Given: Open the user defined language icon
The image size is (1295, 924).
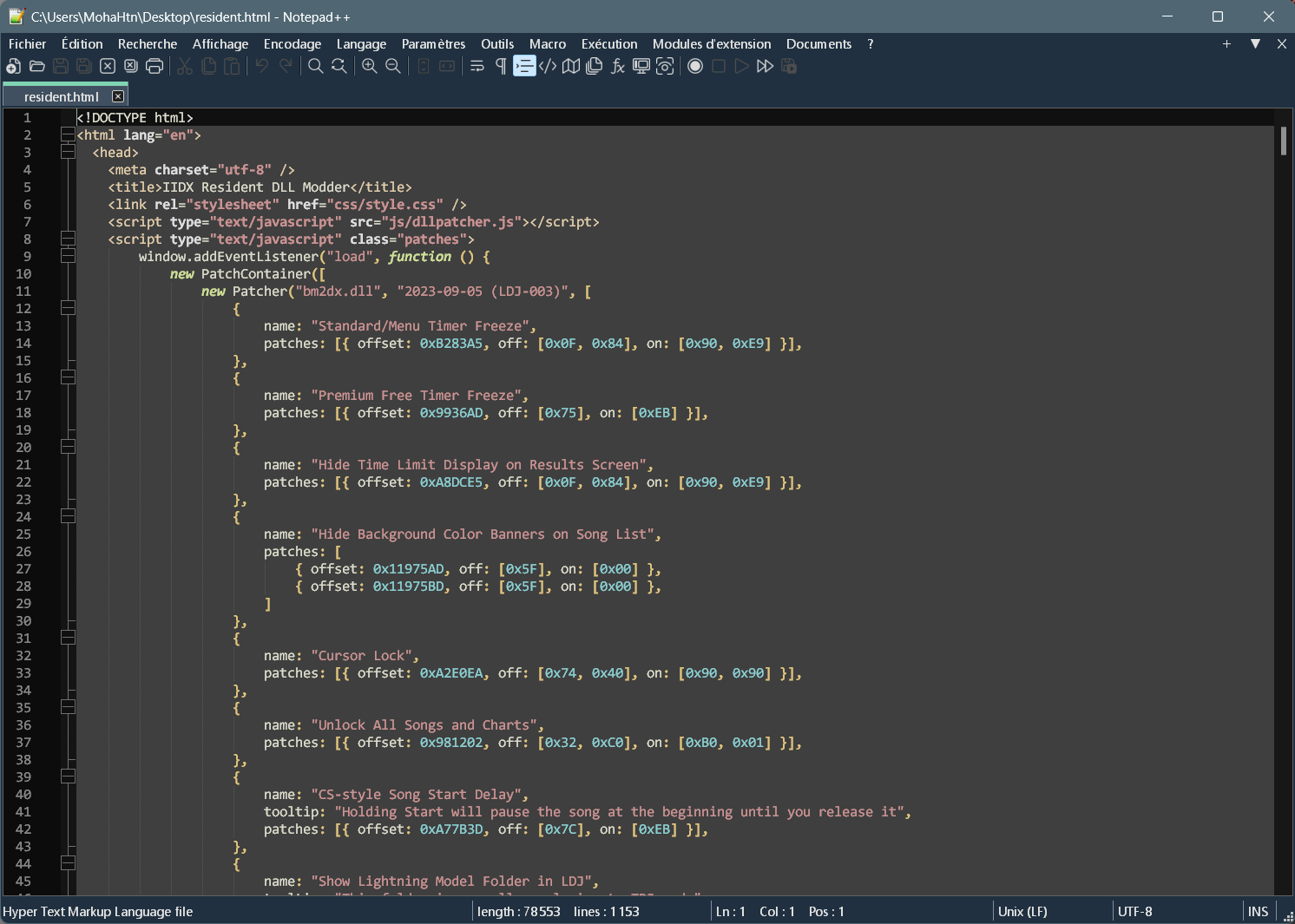Looking at the screenshot, I should coord(548,67).
